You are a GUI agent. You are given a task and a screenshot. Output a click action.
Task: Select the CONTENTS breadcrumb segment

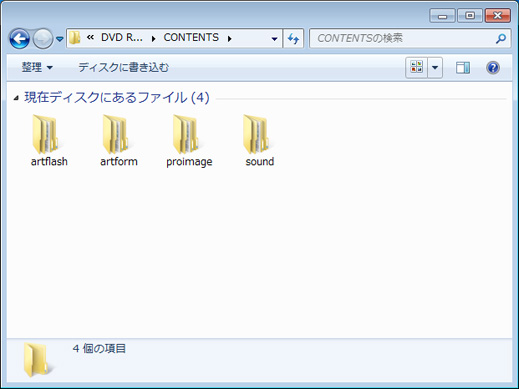[x=191, y=38]
